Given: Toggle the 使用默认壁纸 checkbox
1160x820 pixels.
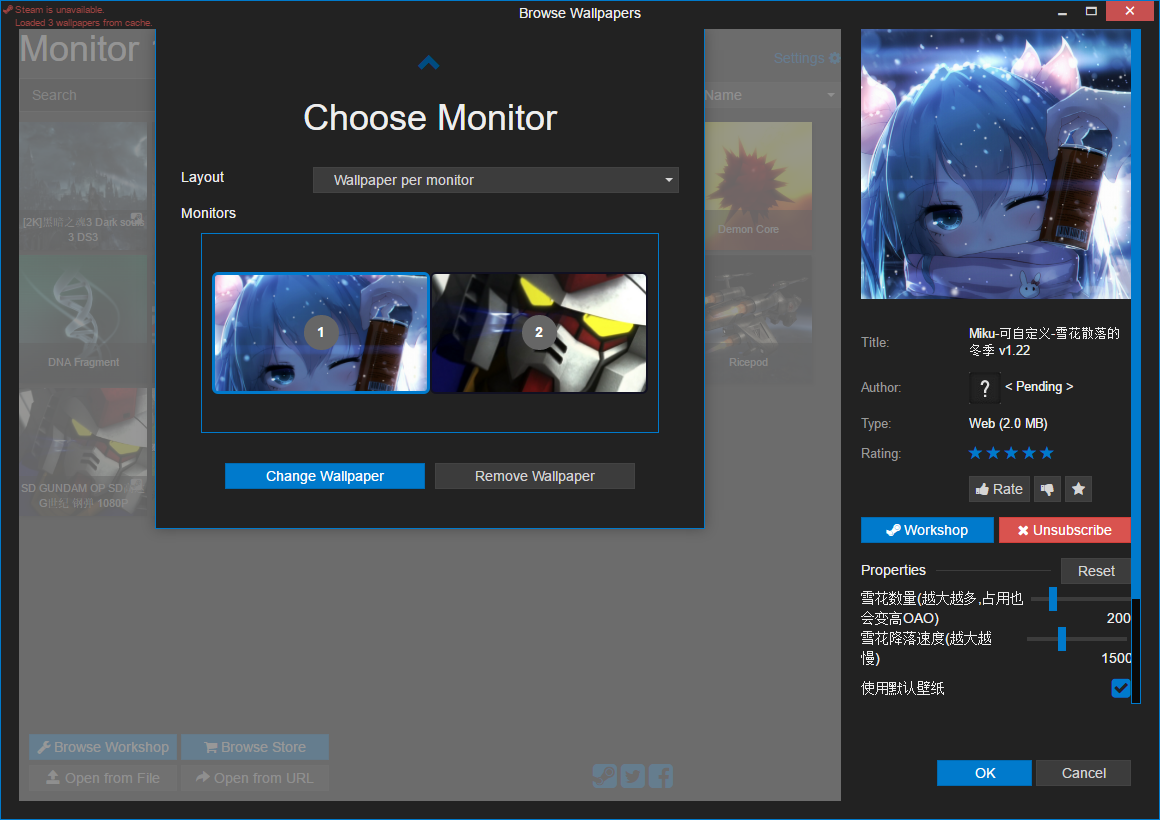Looking at the screenshot, I should pyautogui.click(x=1120, y=688).
